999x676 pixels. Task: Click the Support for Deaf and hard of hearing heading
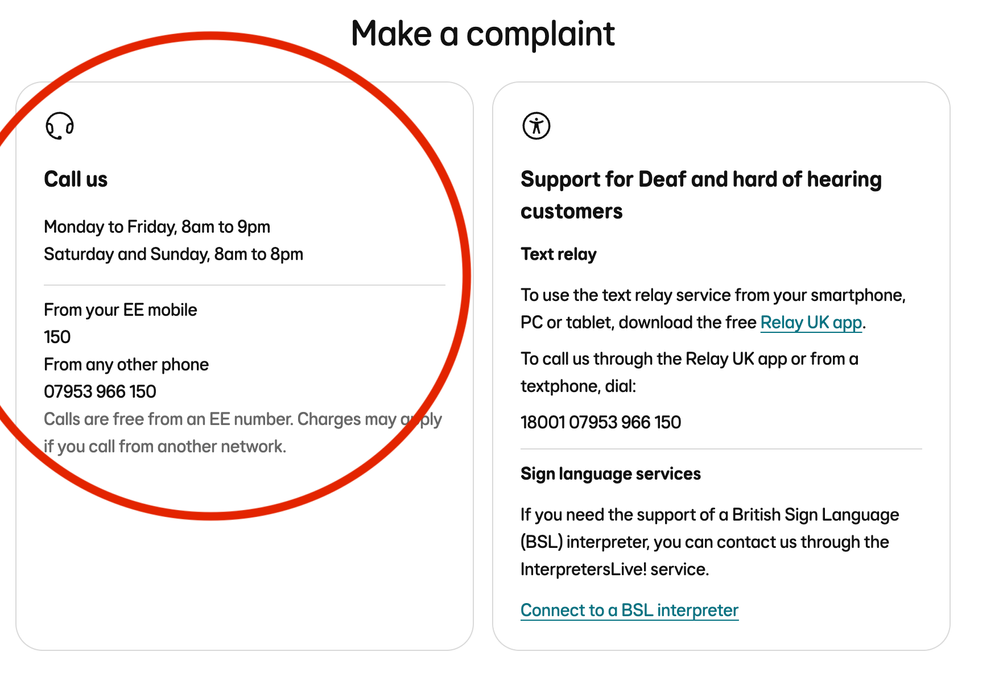[x=701, y=195]
